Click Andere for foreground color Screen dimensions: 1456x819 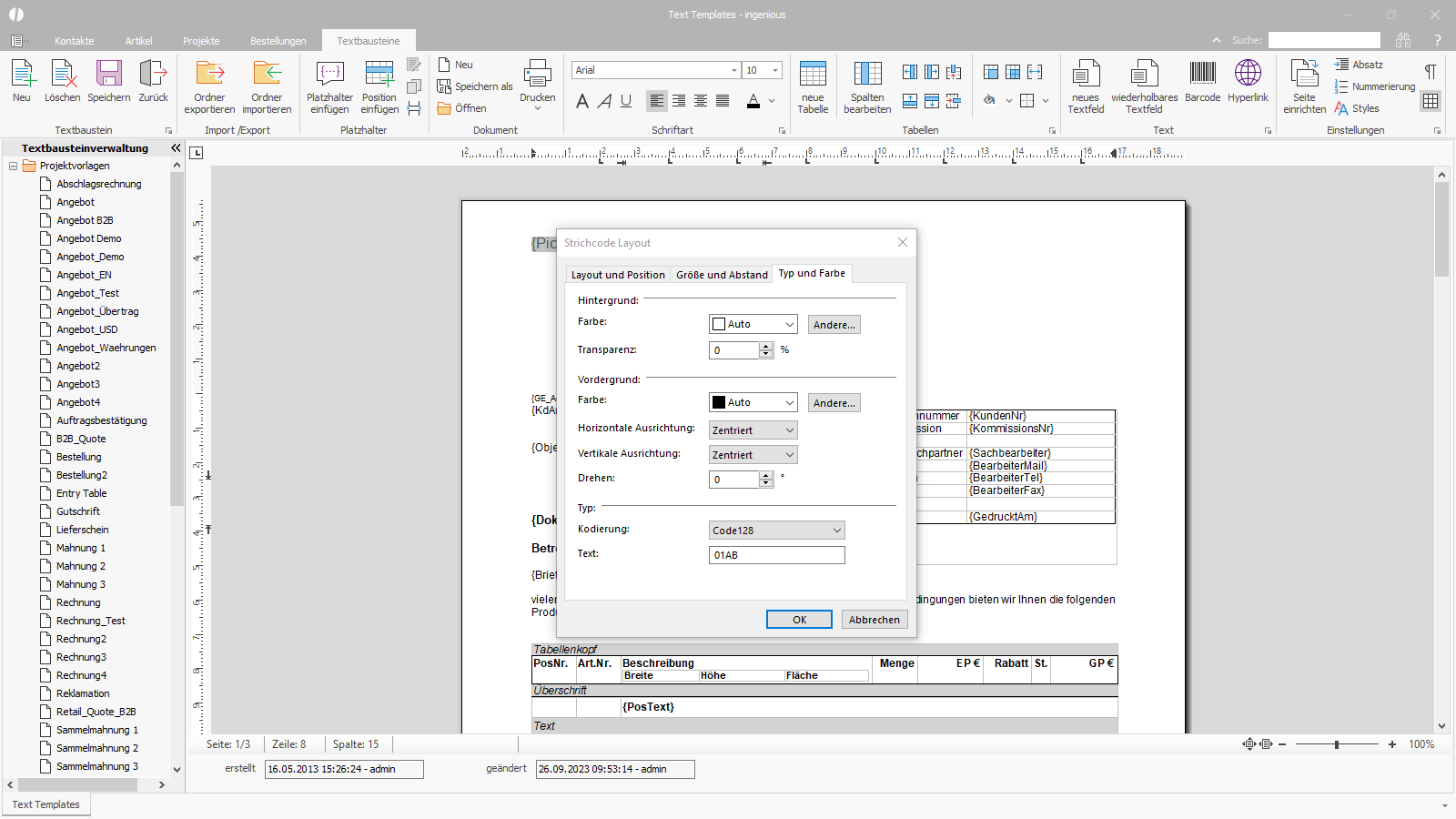click(834, 403)
